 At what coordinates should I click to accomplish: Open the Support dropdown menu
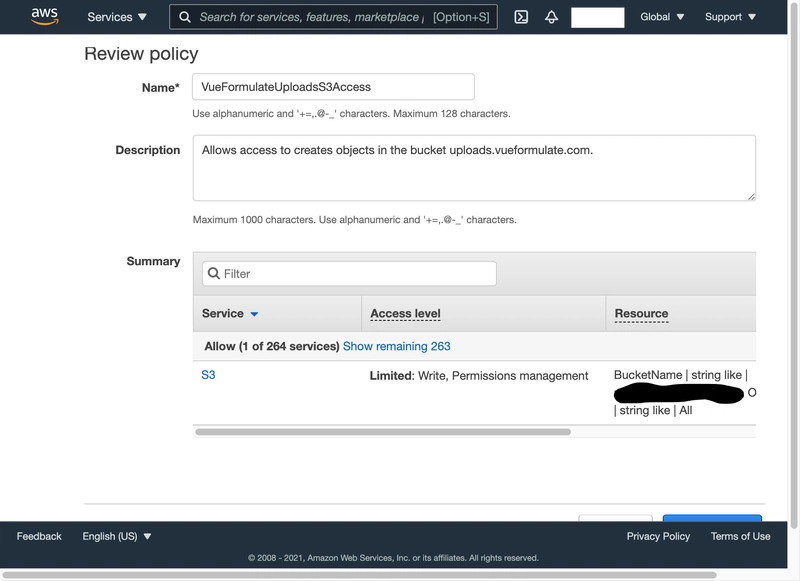click(730, 17)
